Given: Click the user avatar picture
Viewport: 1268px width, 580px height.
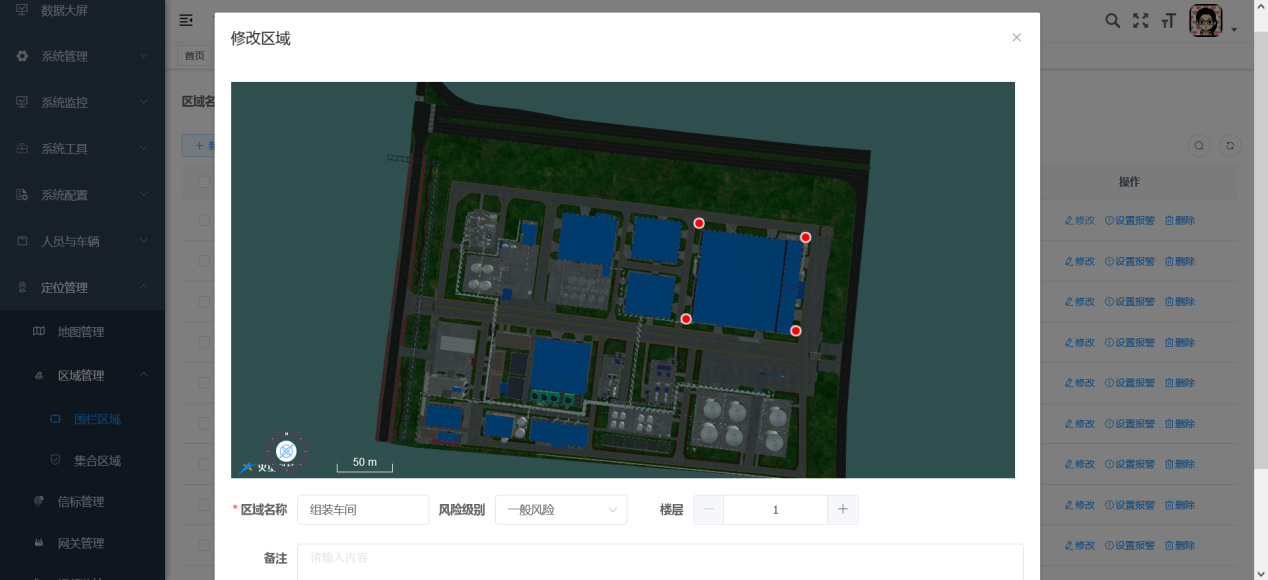Looking at the screenshot, I should (x=1205, y=20).
